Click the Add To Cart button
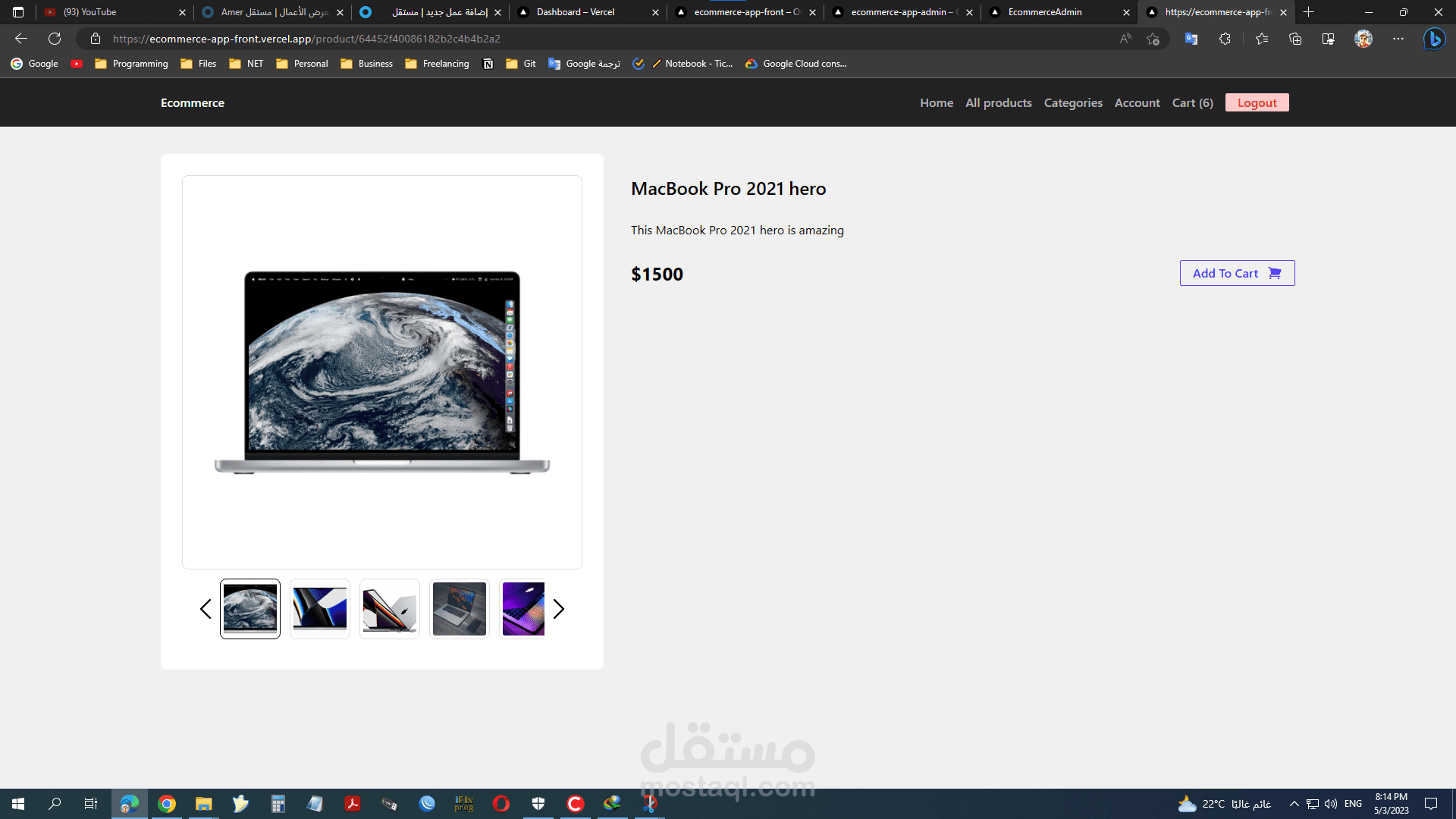Image resolution: width=1456 pixels, height=819 pixels. [x=1237, y=273]
